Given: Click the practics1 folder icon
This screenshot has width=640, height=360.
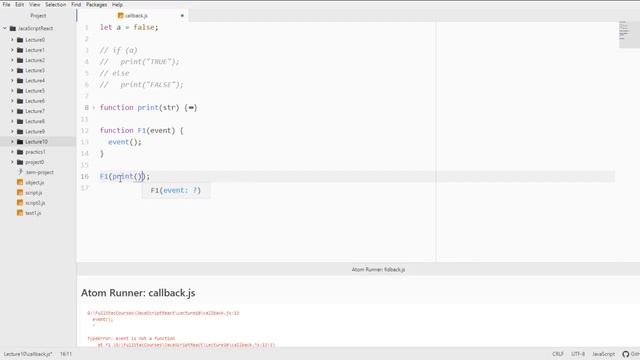Looking at the screenshot, I should pos(20,152).
